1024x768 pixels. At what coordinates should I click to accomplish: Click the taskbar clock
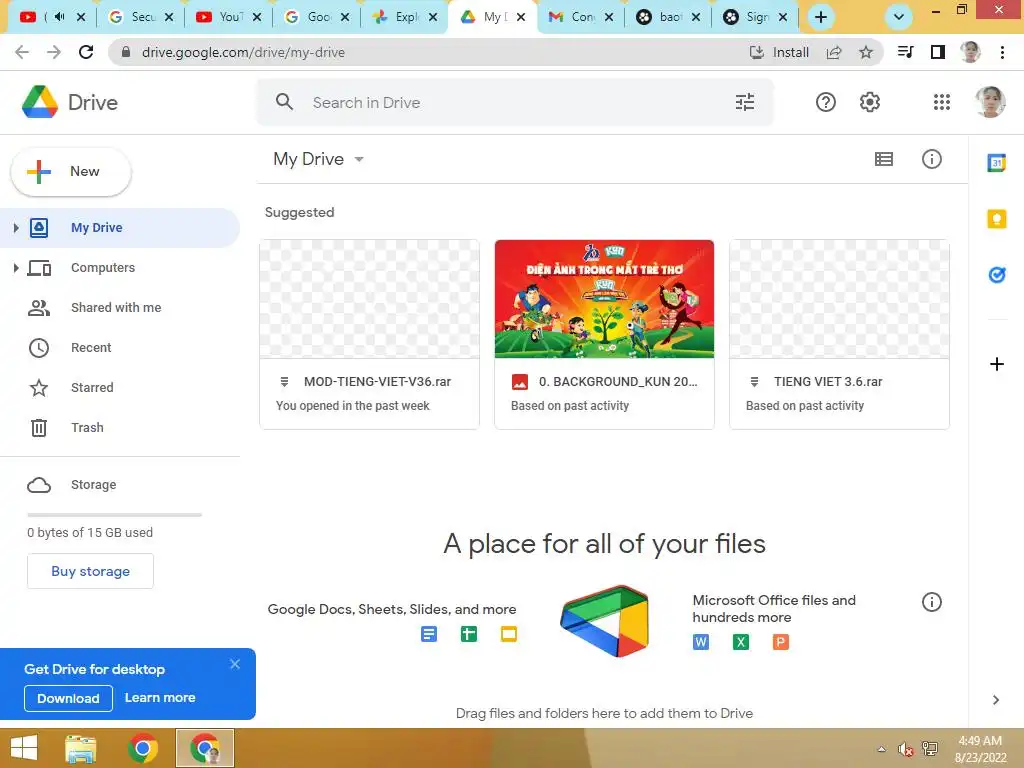click(x=980, y=749)
